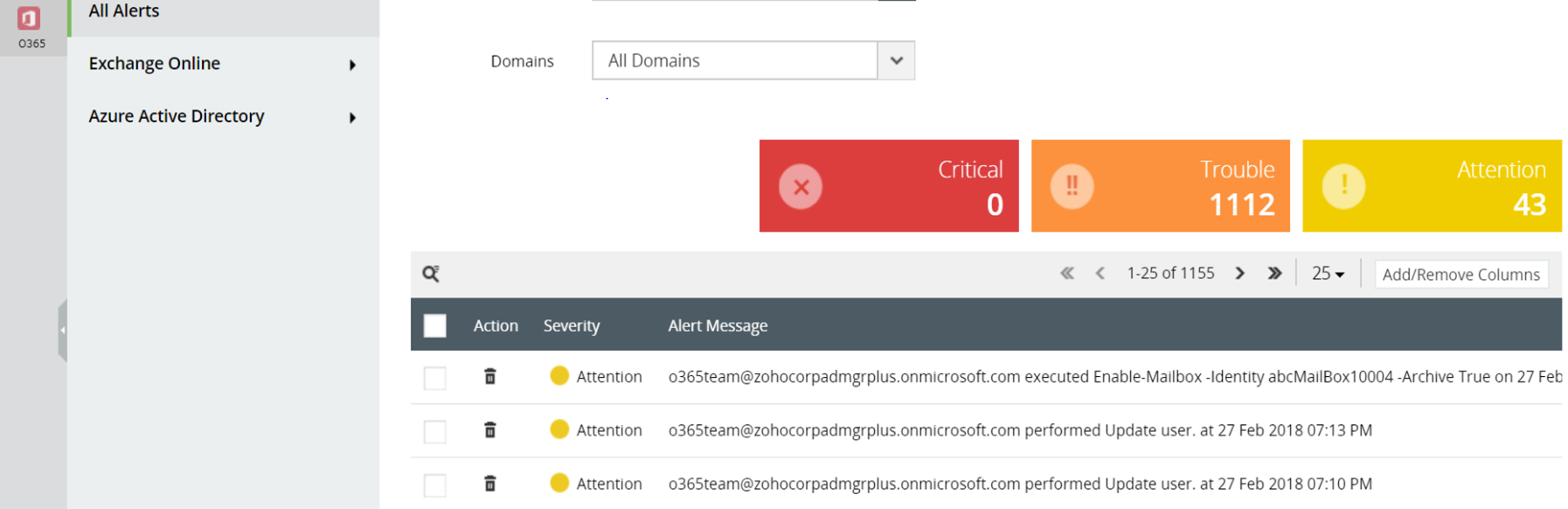Go to the next page of alerts
The width and height of the screenshot is (1568, 509).
tap(1239, 273)
